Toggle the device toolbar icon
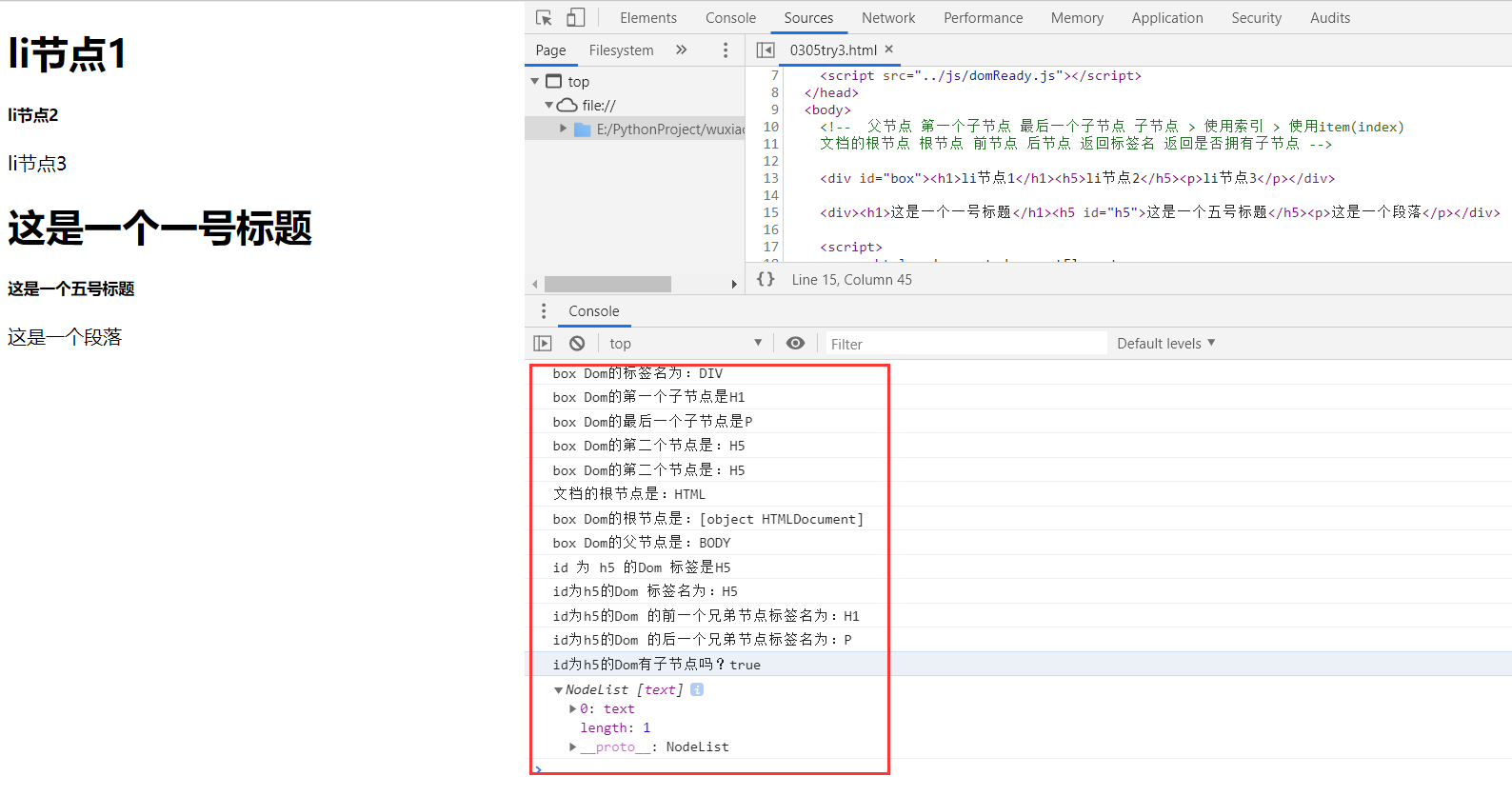This screenshot has height=796, width=1512. [575, 18]
